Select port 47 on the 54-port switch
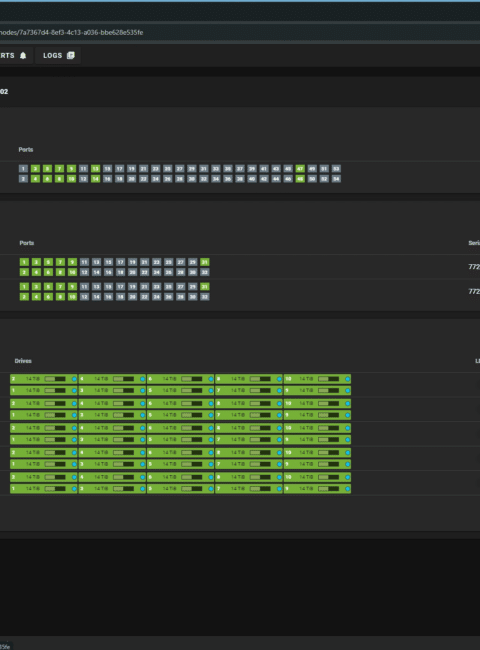Image resolution: width=480 pixels, height=650 pixels. (x=300, y=169)
